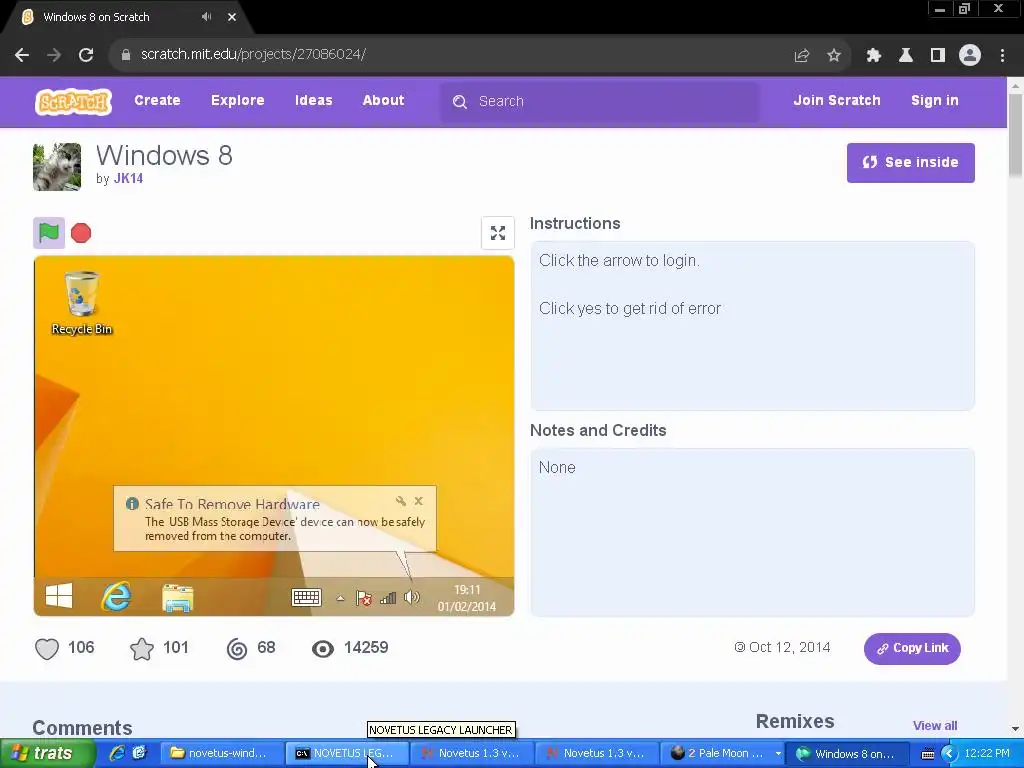Click the wrench icon in notification balloon

coord(400,501)
